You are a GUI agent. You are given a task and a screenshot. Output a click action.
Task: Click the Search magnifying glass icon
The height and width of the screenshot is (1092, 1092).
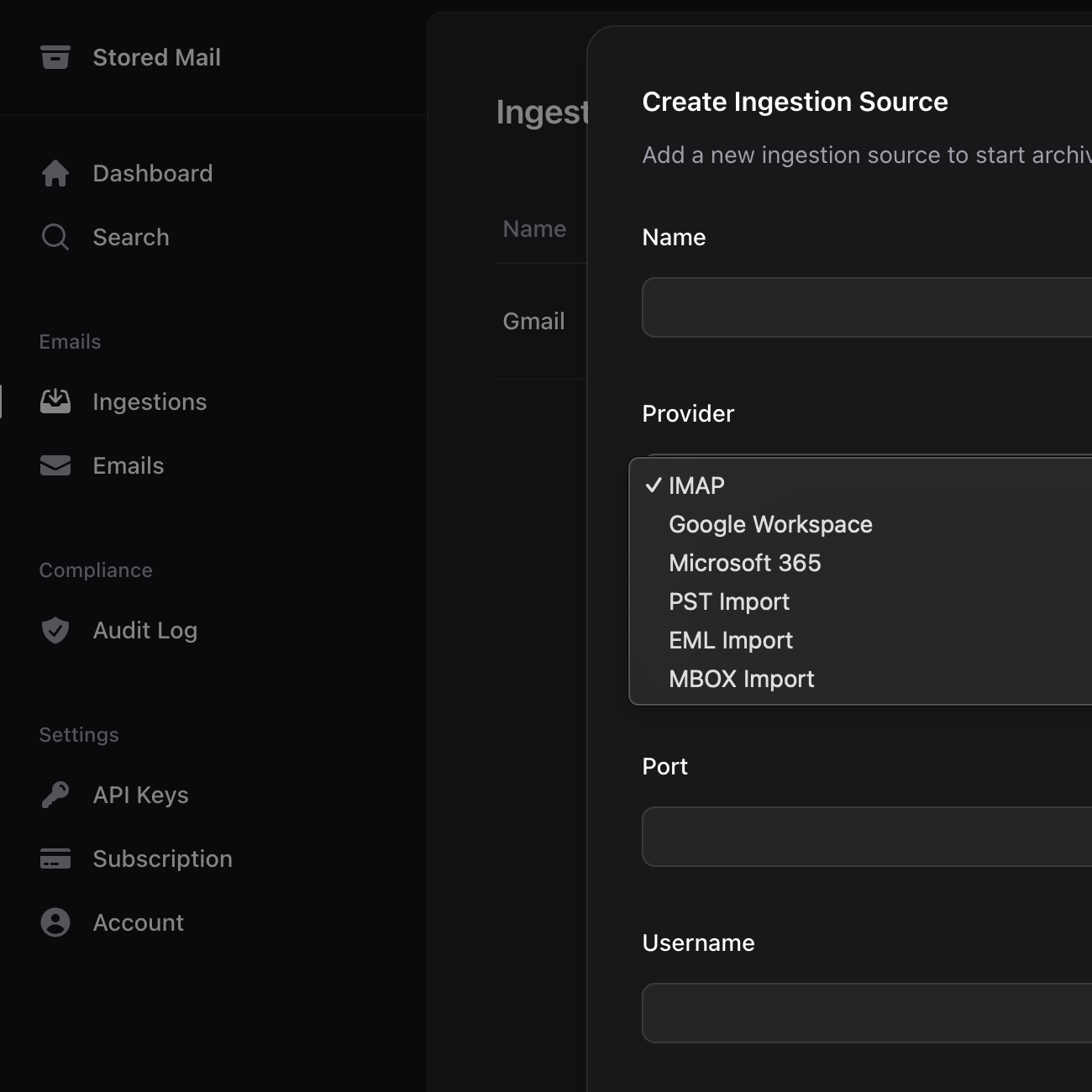coord(55,237)
